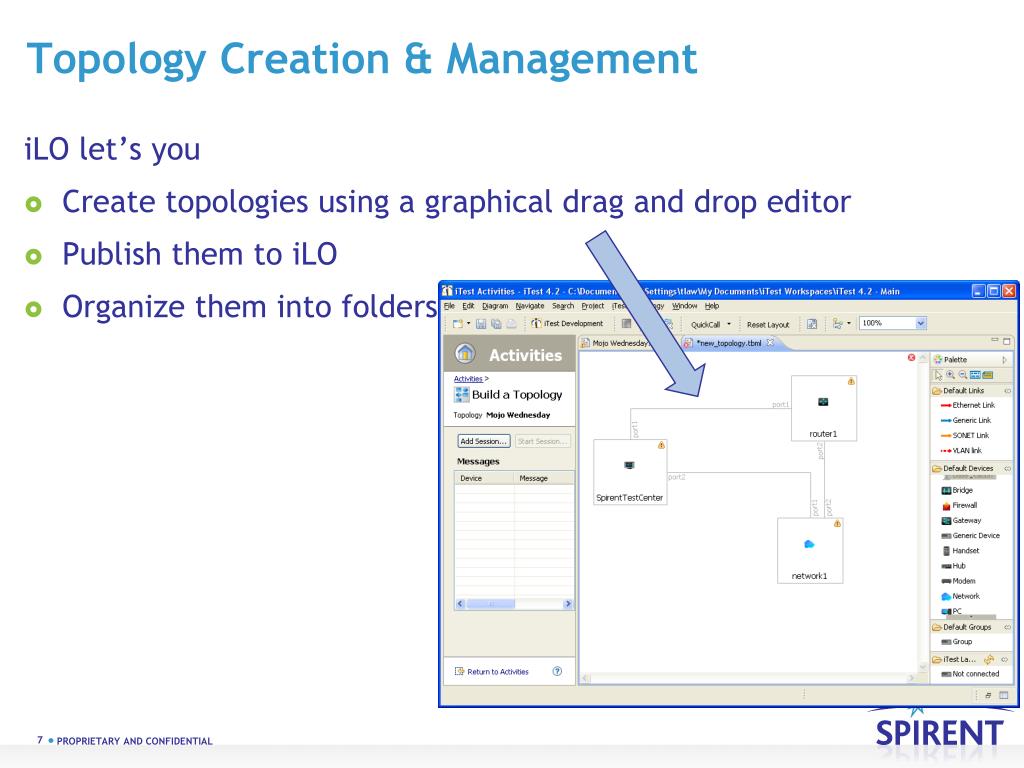This screenshot has height=768, width=1024.
Task: Click the Activities breadcrumb link
Action: pos(468,379)
